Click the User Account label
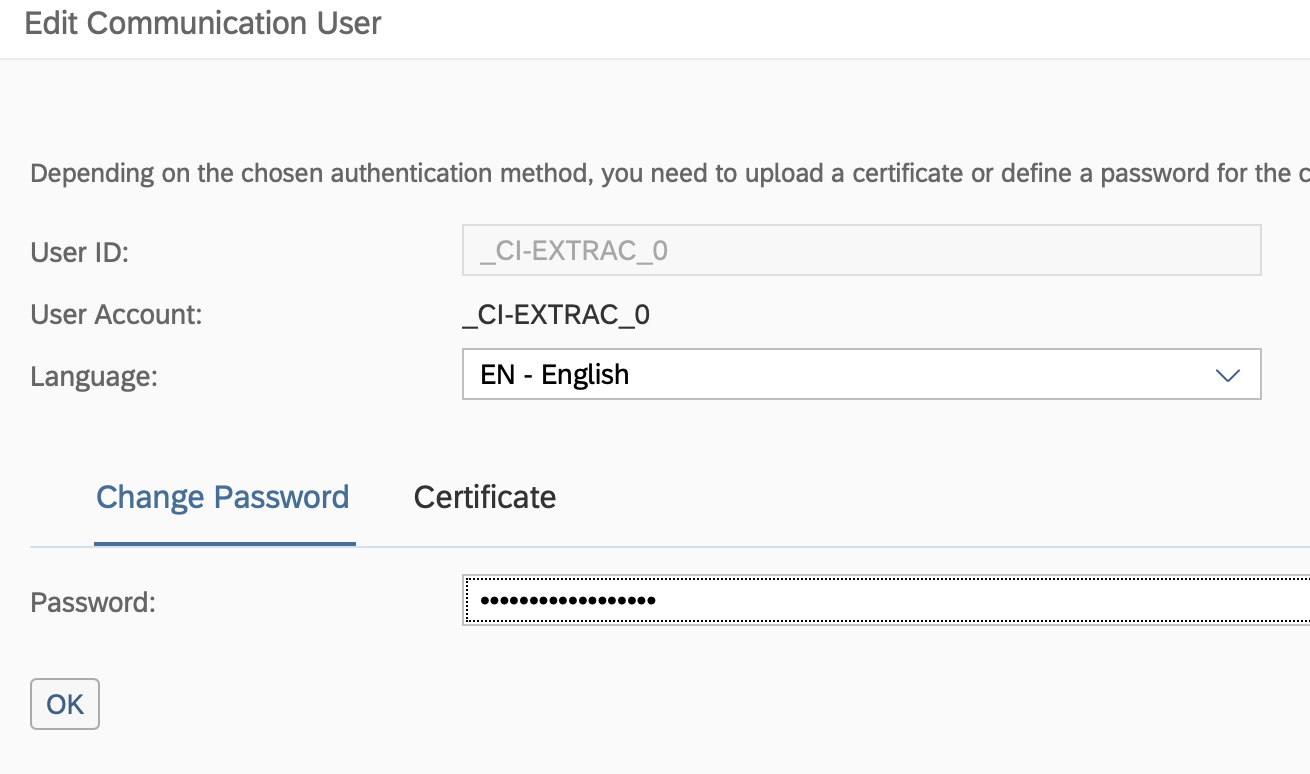1310x774 pixels. coord(117,315)
